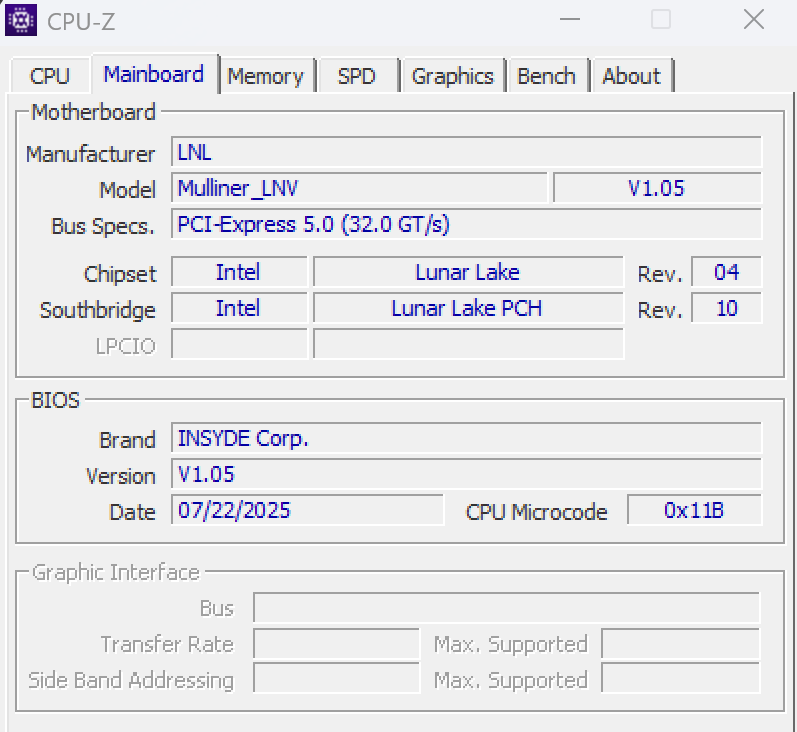
Task: Click the Model field Mulliner_LNV
Action: coord(360,188)
